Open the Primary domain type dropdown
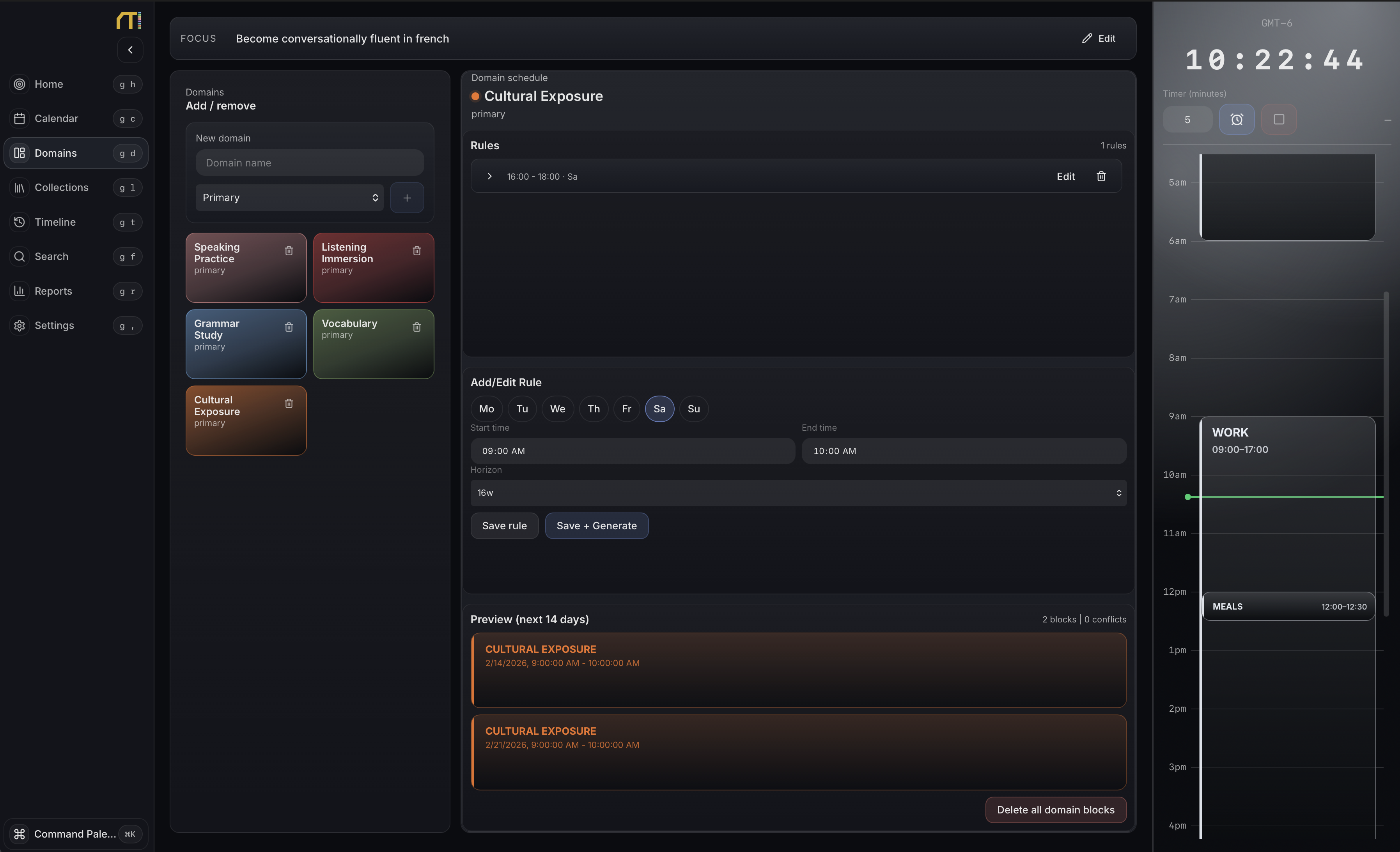This screenshot has width=1400, height=852. point(290,198)
